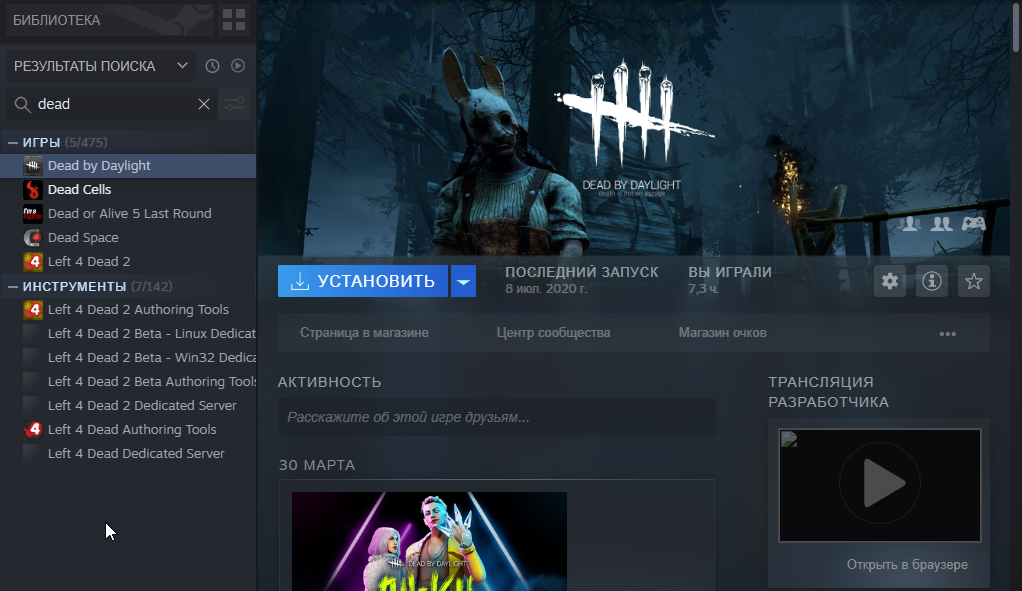Show more links via three dots
The height and width of the screenshot is (591, 1022).
(x=948, y=334)
